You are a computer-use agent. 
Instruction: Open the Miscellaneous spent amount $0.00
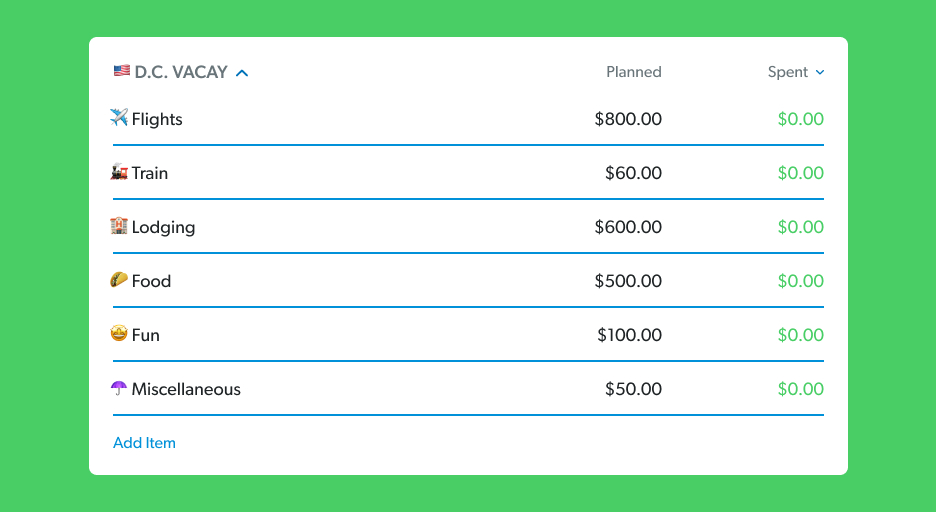coord(800,389)
